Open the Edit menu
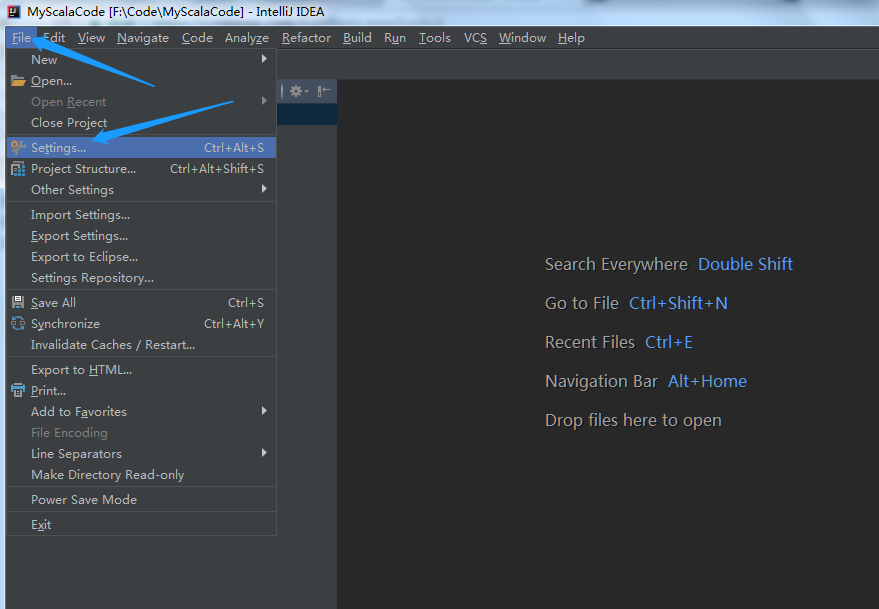The height and width of the screenshot is (609, 879). [x=54, y=38]
